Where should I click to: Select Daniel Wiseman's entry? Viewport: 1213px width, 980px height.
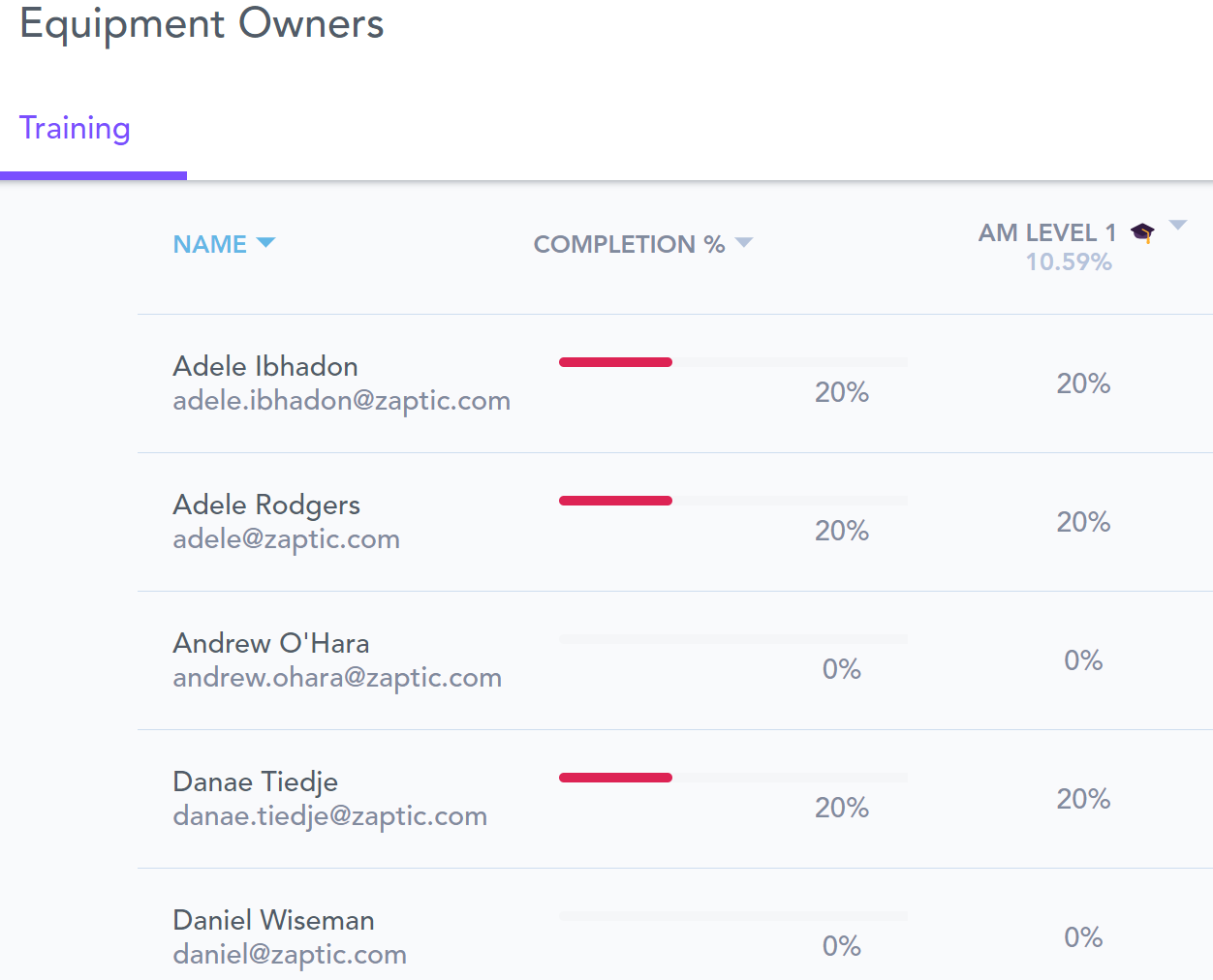click(273, 920)
